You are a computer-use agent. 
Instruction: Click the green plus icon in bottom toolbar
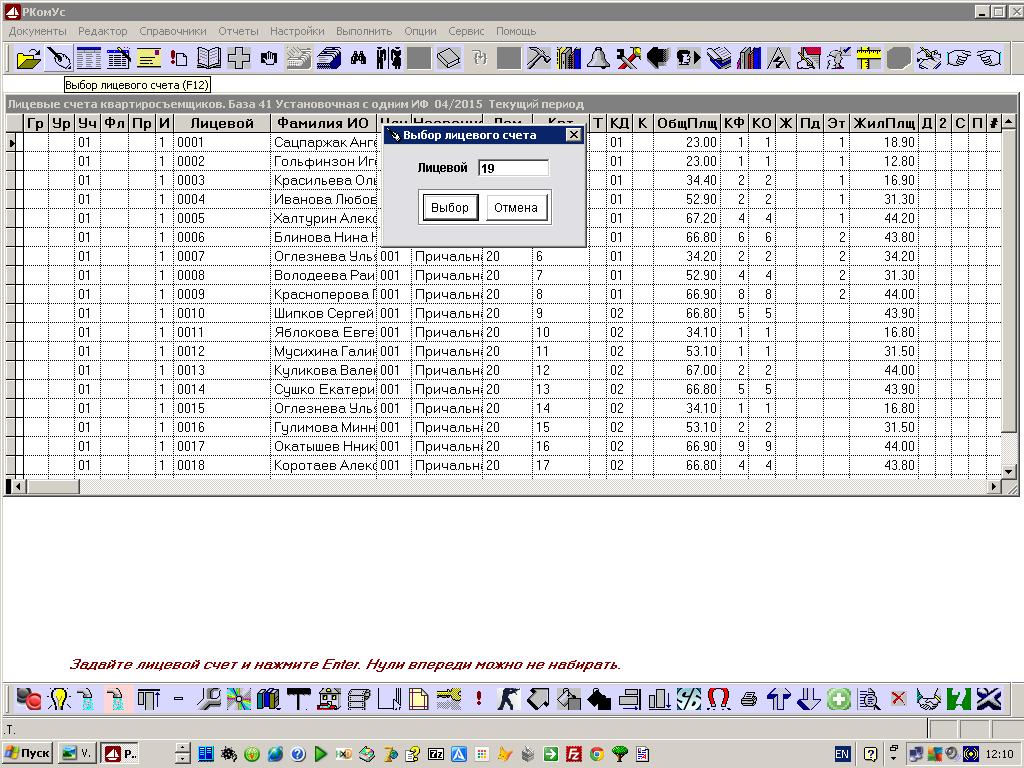pos(839,699)
